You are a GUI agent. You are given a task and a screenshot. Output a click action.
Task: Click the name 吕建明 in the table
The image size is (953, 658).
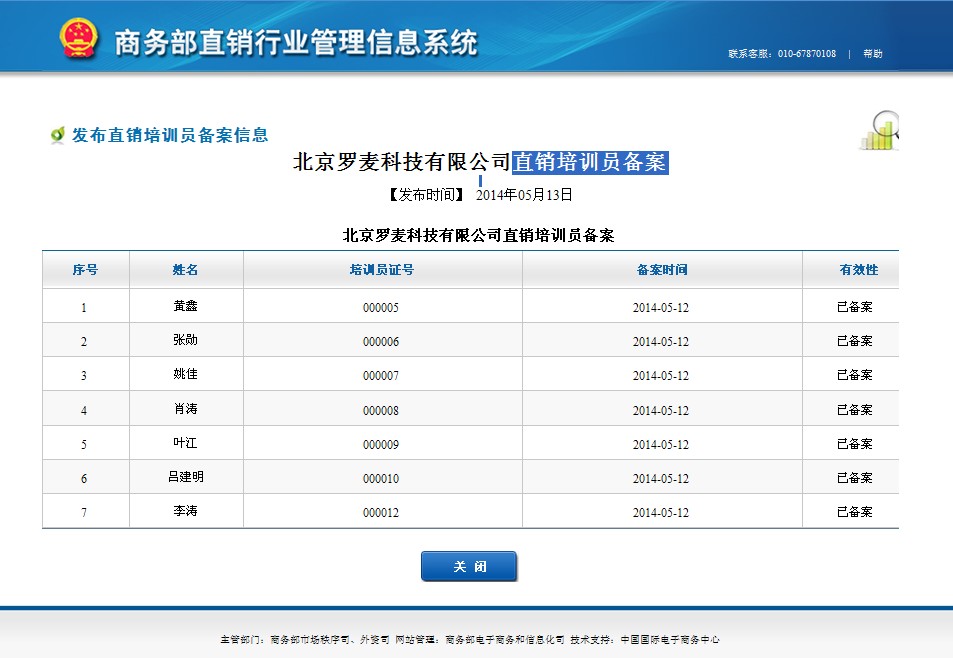pyautogui.click(x=185, y=477)
